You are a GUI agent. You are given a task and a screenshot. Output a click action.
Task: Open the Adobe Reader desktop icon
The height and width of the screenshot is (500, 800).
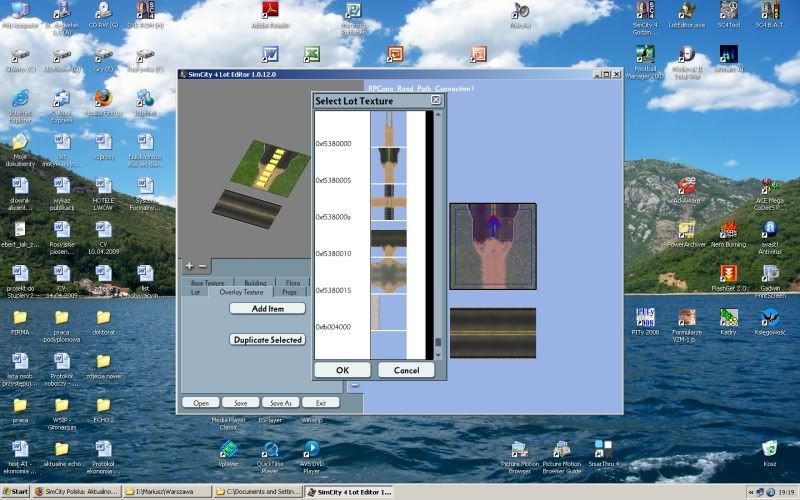click(x=270, y=14)
